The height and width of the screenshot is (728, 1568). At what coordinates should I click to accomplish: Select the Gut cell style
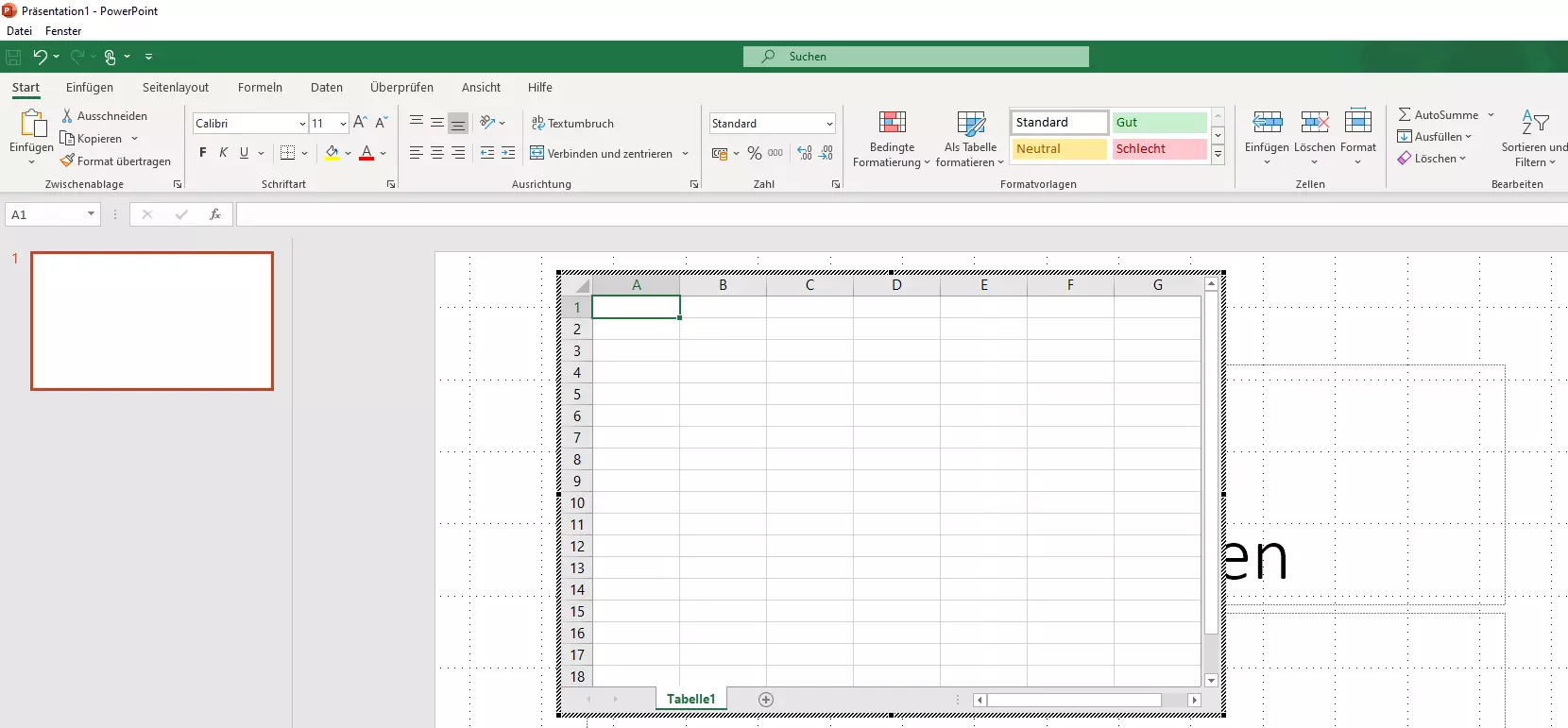click(1159, 122)
